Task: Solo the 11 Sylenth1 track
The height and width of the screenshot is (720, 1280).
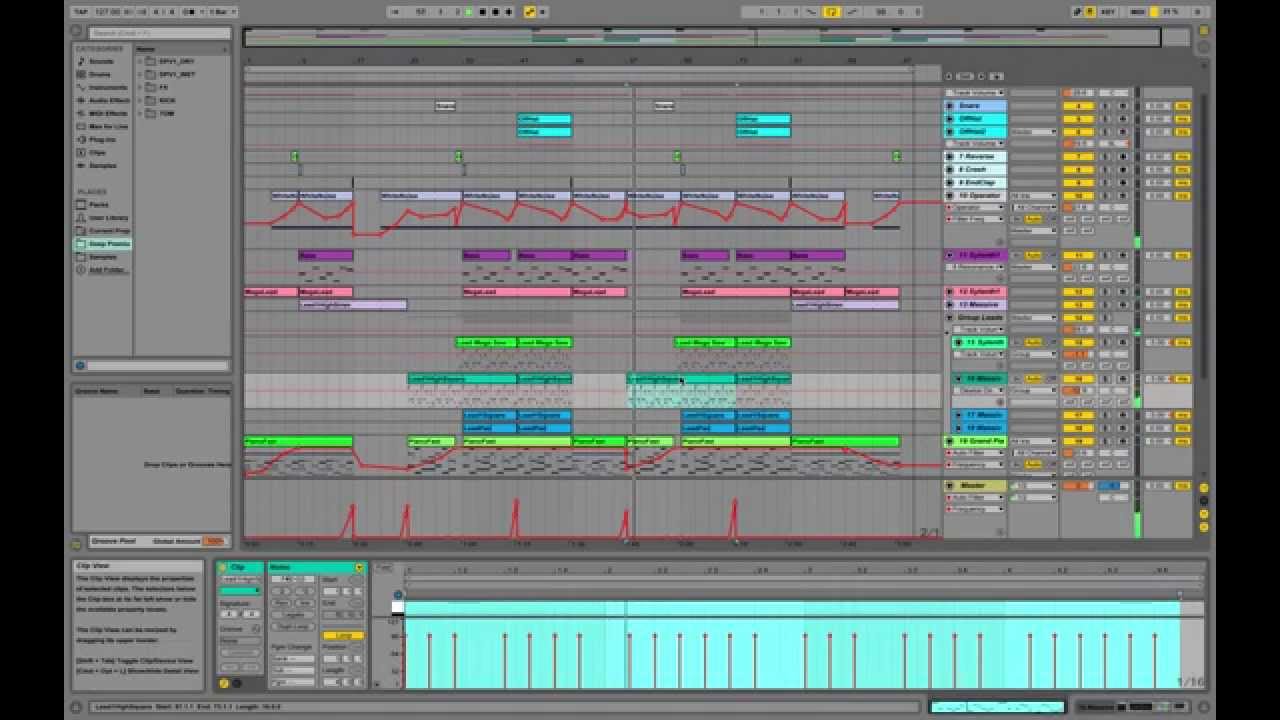Action: (x=1106, y=256)
